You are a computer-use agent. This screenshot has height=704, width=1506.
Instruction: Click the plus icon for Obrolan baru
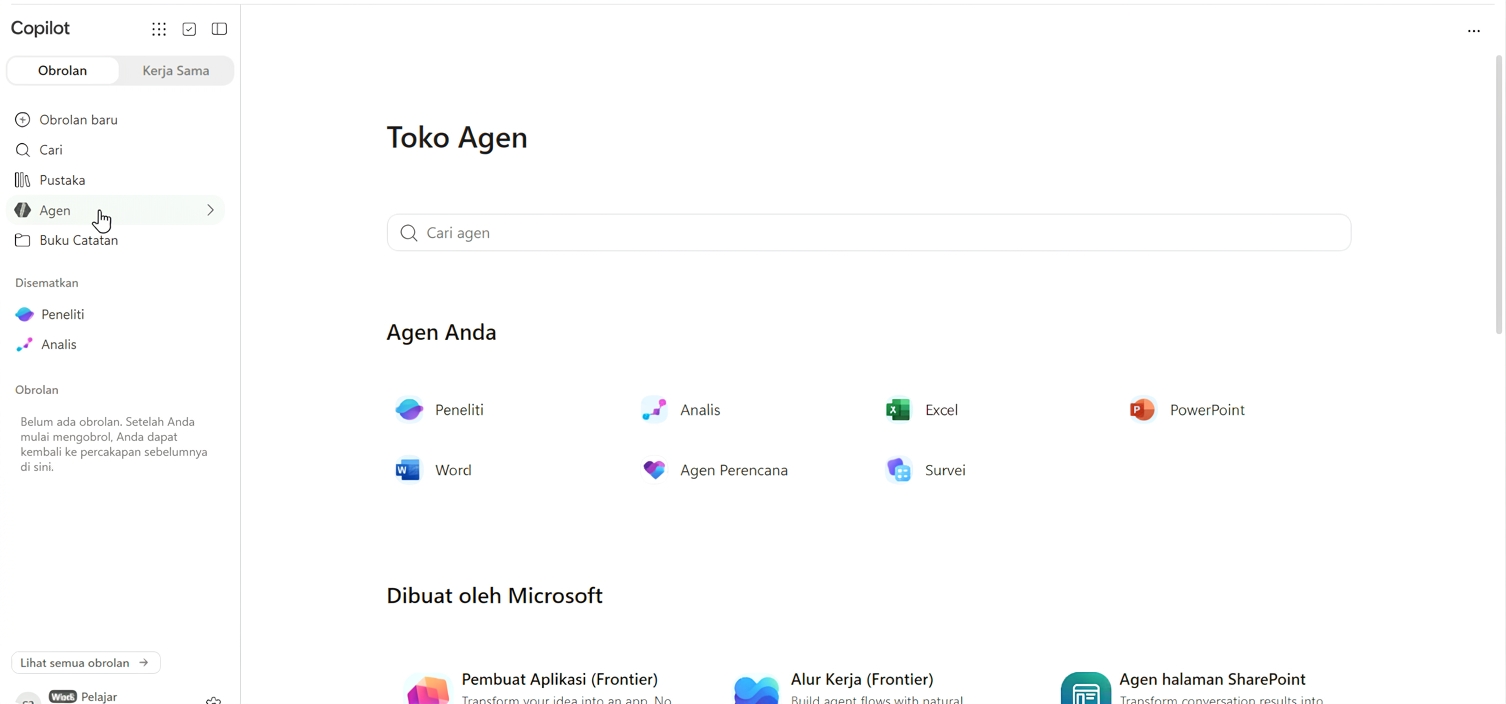(23, 119)
